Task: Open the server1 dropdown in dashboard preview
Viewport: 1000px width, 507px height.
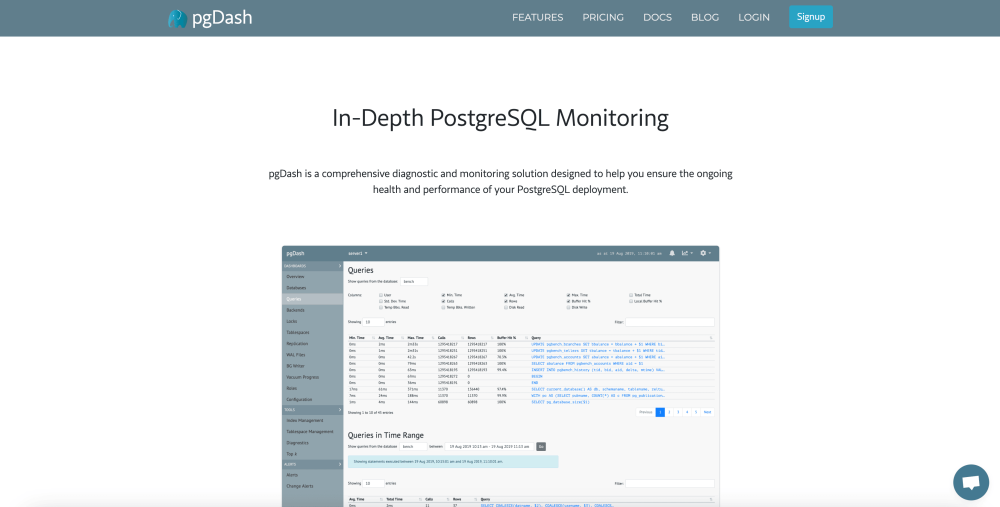Action: click(x=358, y=253)
